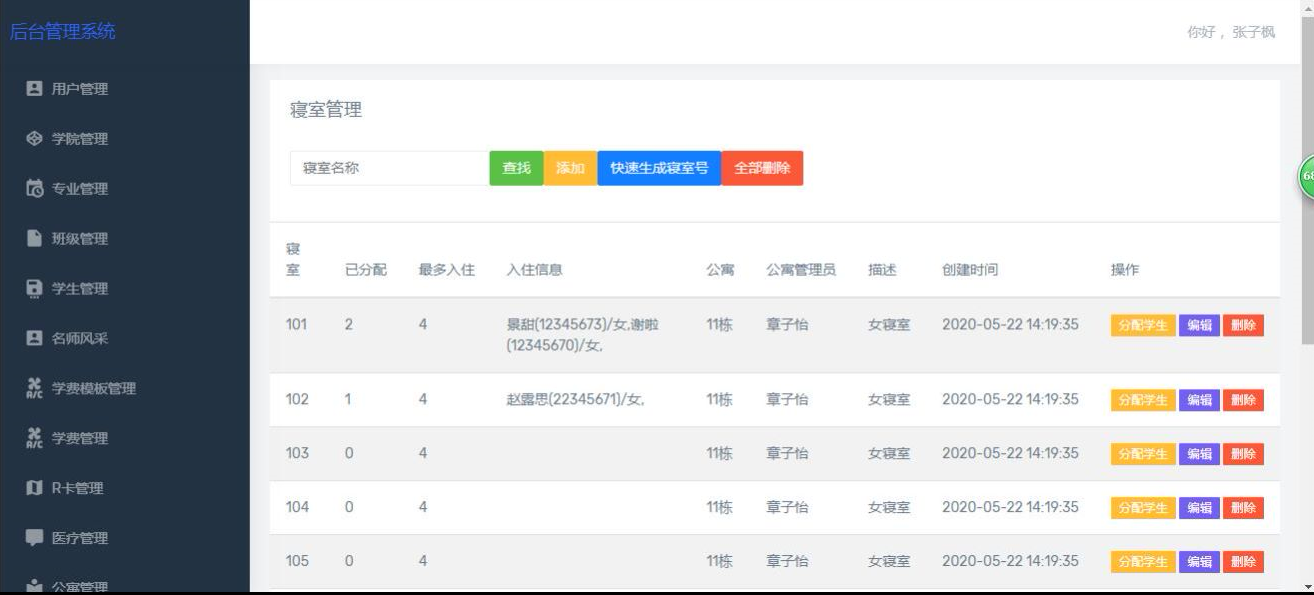This screenshot has height=595, width=1314.
Task: Assign students to room 102
Action: (1143, 400)
